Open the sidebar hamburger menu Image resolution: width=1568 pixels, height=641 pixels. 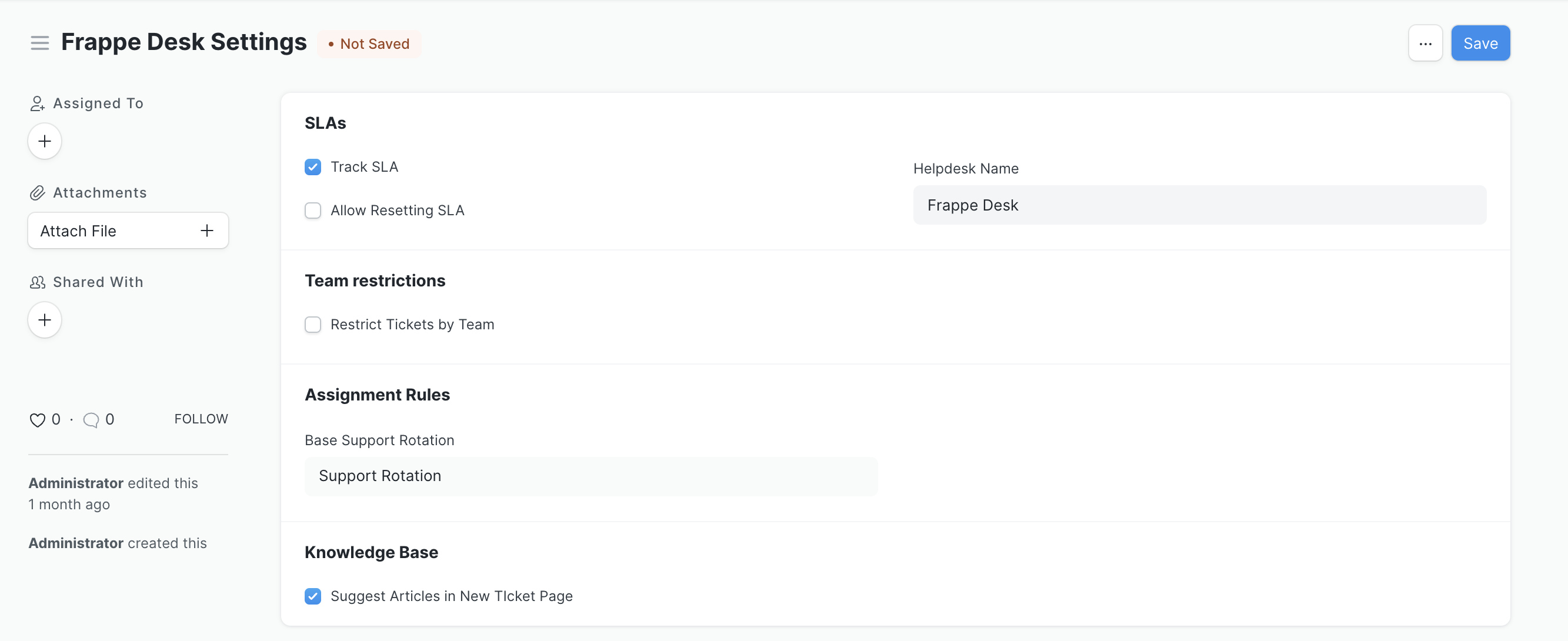[x=39, y=42]
